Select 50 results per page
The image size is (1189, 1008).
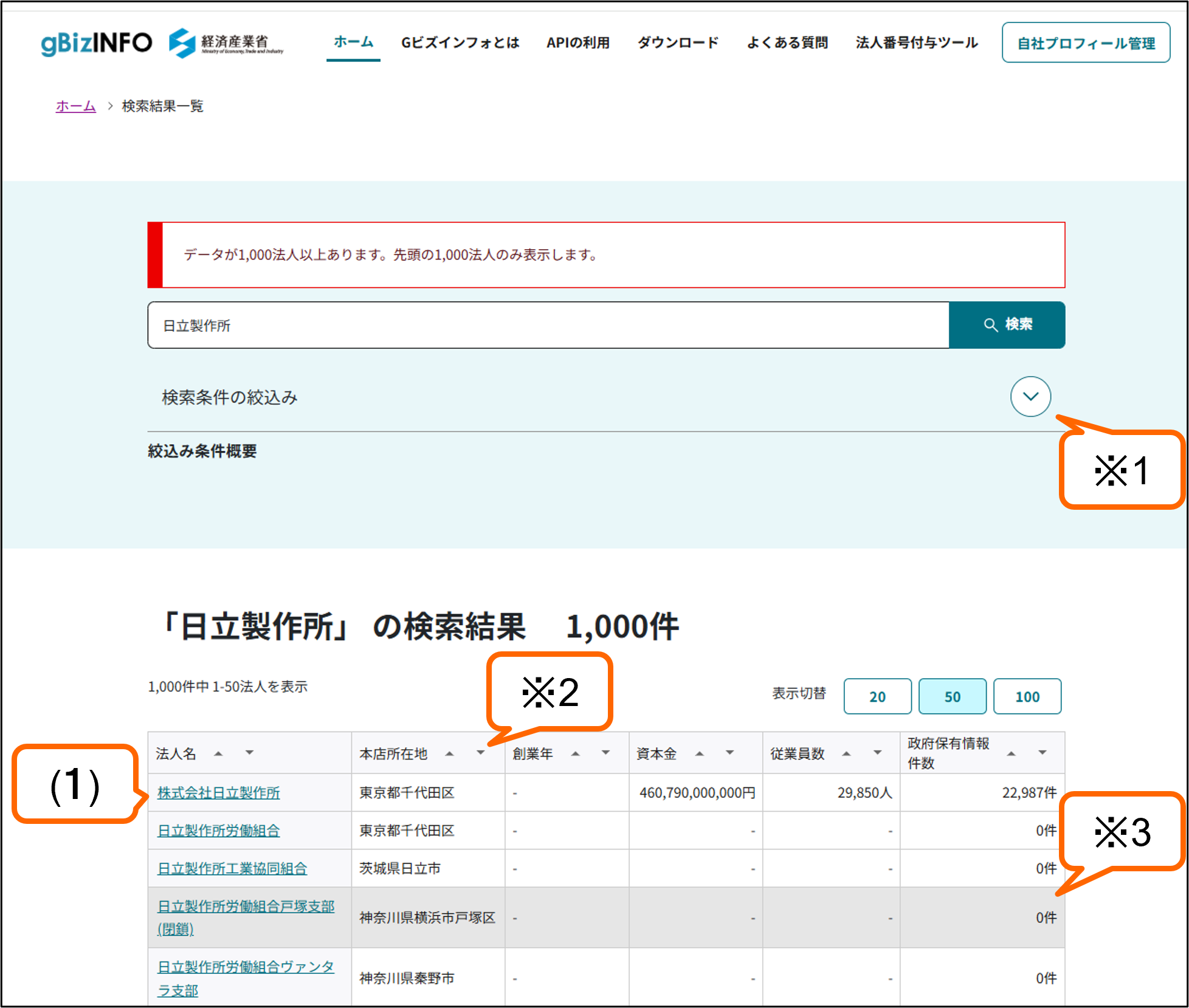pos(952,696)
